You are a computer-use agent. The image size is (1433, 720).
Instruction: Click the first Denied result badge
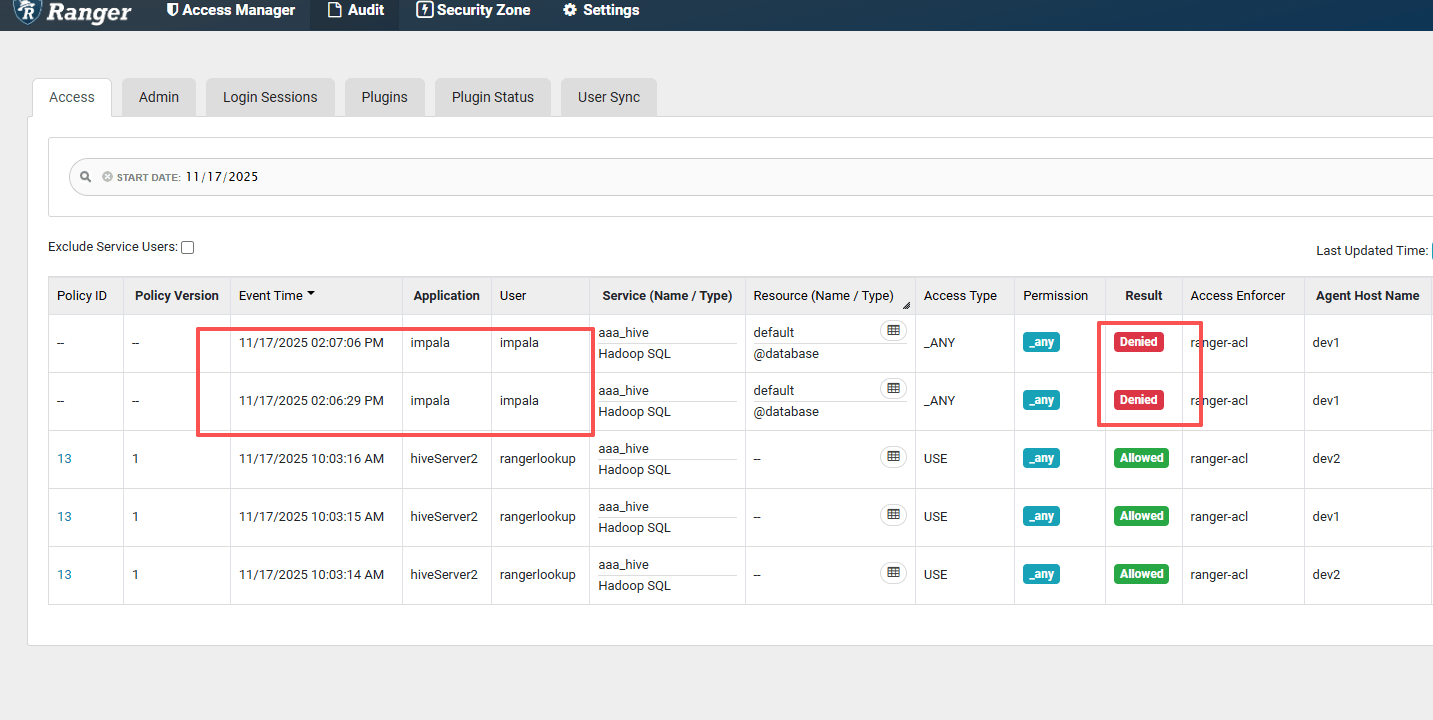[x=1138, y=342]
